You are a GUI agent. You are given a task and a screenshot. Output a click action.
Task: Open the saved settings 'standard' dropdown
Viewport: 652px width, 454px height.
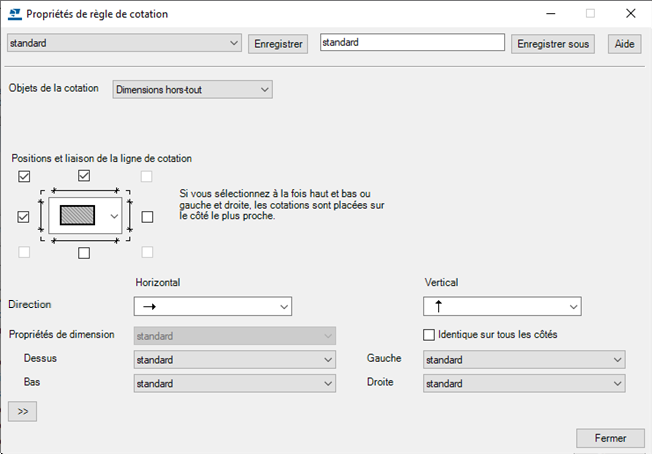[x=124, y=43]
